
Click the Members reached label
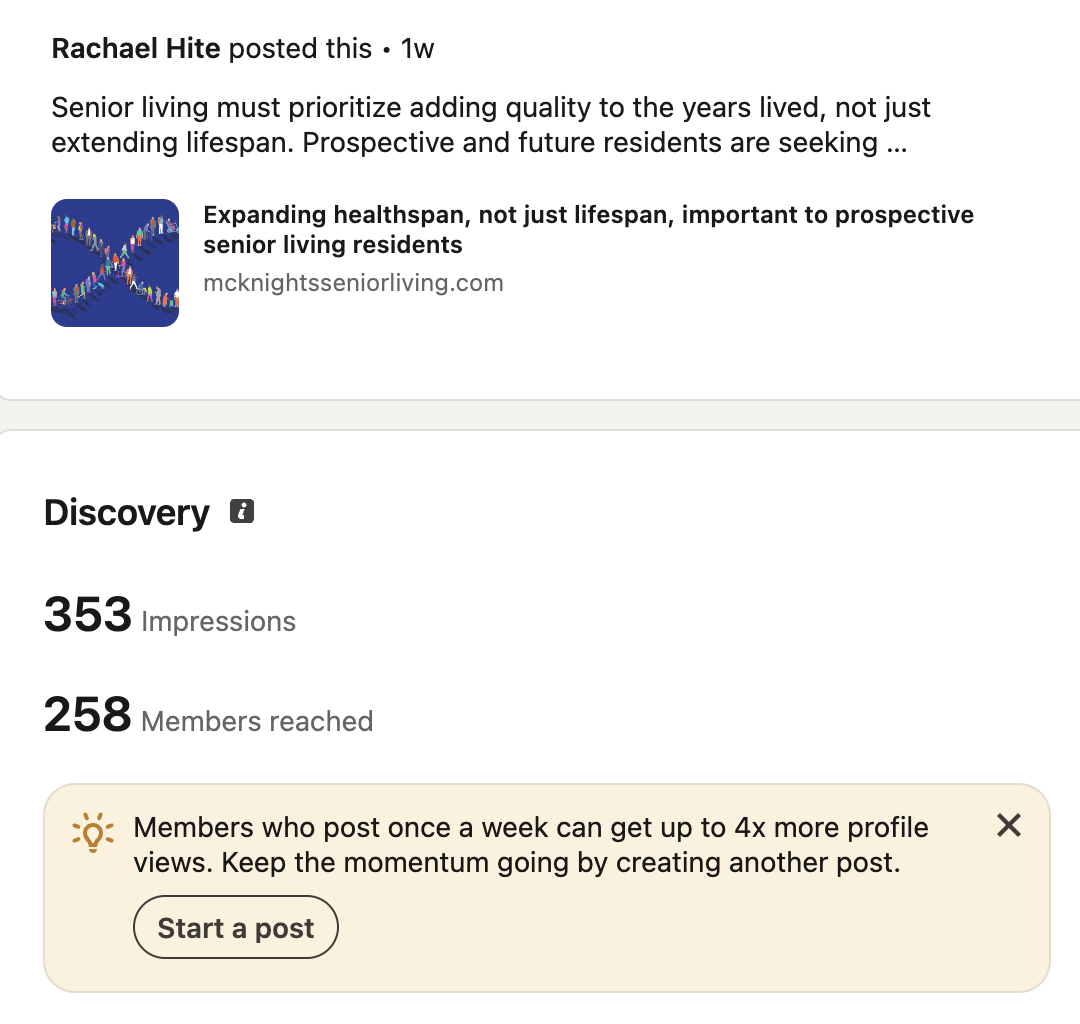(x=257, y=722)
